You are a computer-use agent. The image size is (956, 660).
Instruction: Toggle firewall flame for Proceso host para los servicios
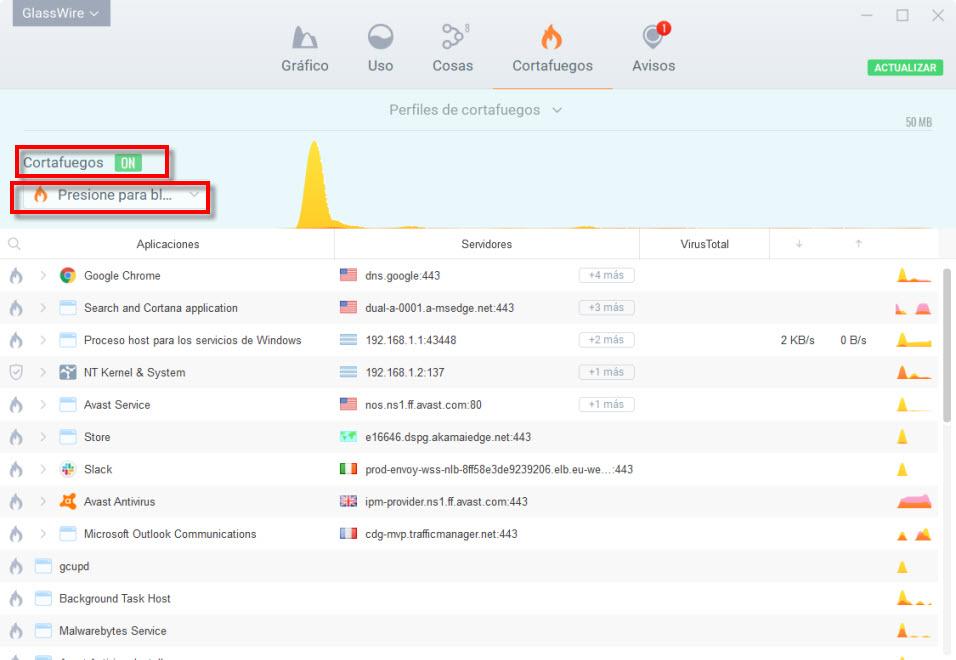tap(16, 340)
